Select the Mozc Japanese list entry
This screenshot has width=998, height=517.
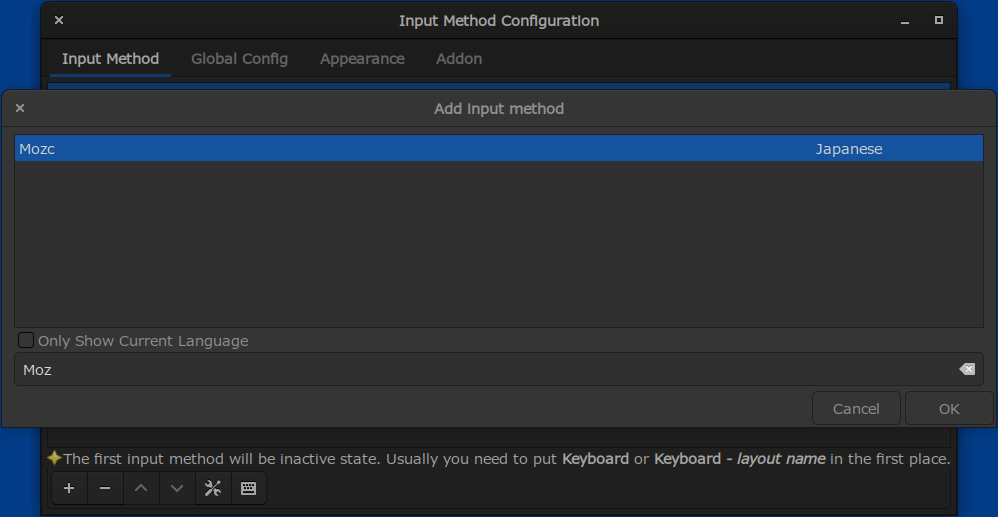point(499,149)
